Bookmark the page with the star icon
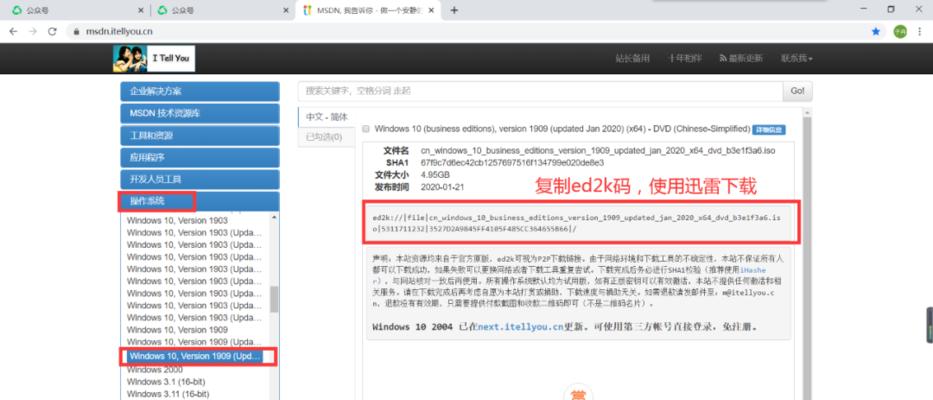This screenshot has width=933, height=400. (876, 32)
